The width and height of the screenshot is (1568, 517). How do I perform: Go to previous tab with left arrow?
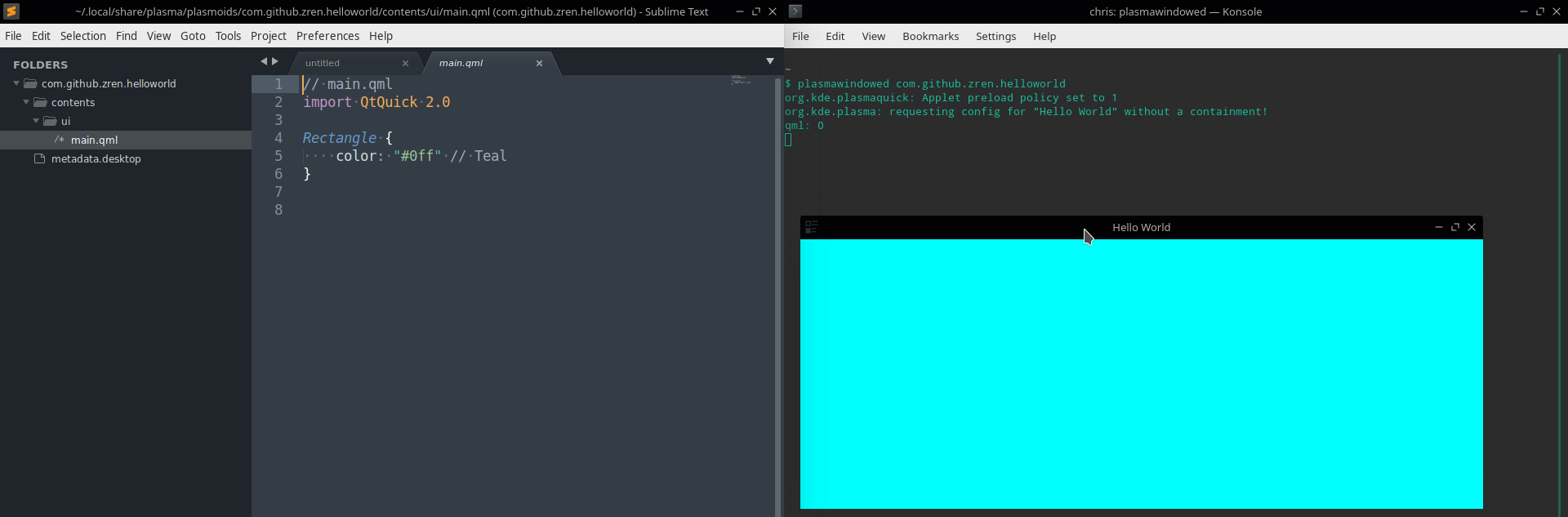click(x=264, y=61)
